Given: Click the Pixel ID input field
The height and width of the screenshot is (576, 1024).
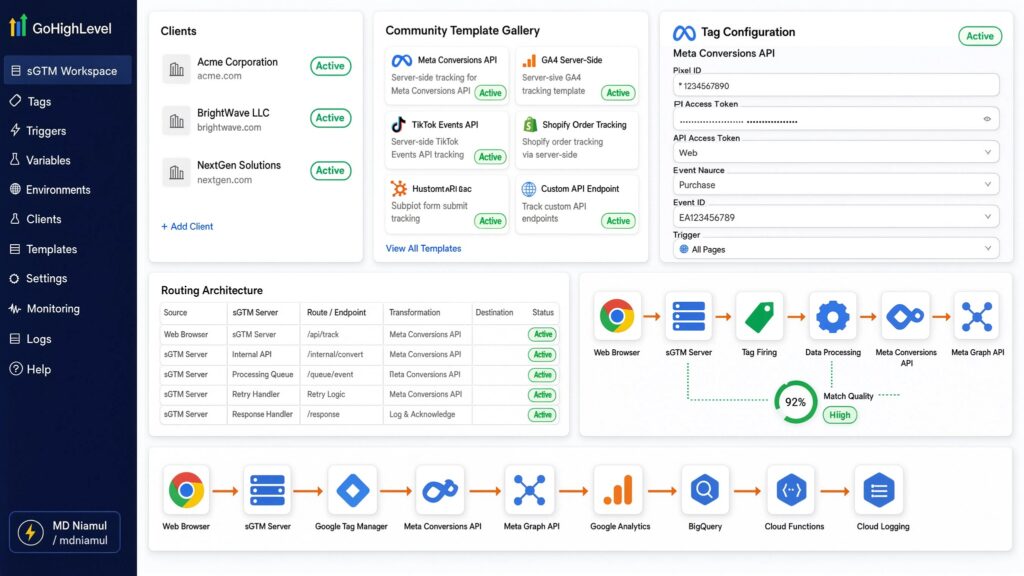Looking at the screenshot, I should [836, 86].
